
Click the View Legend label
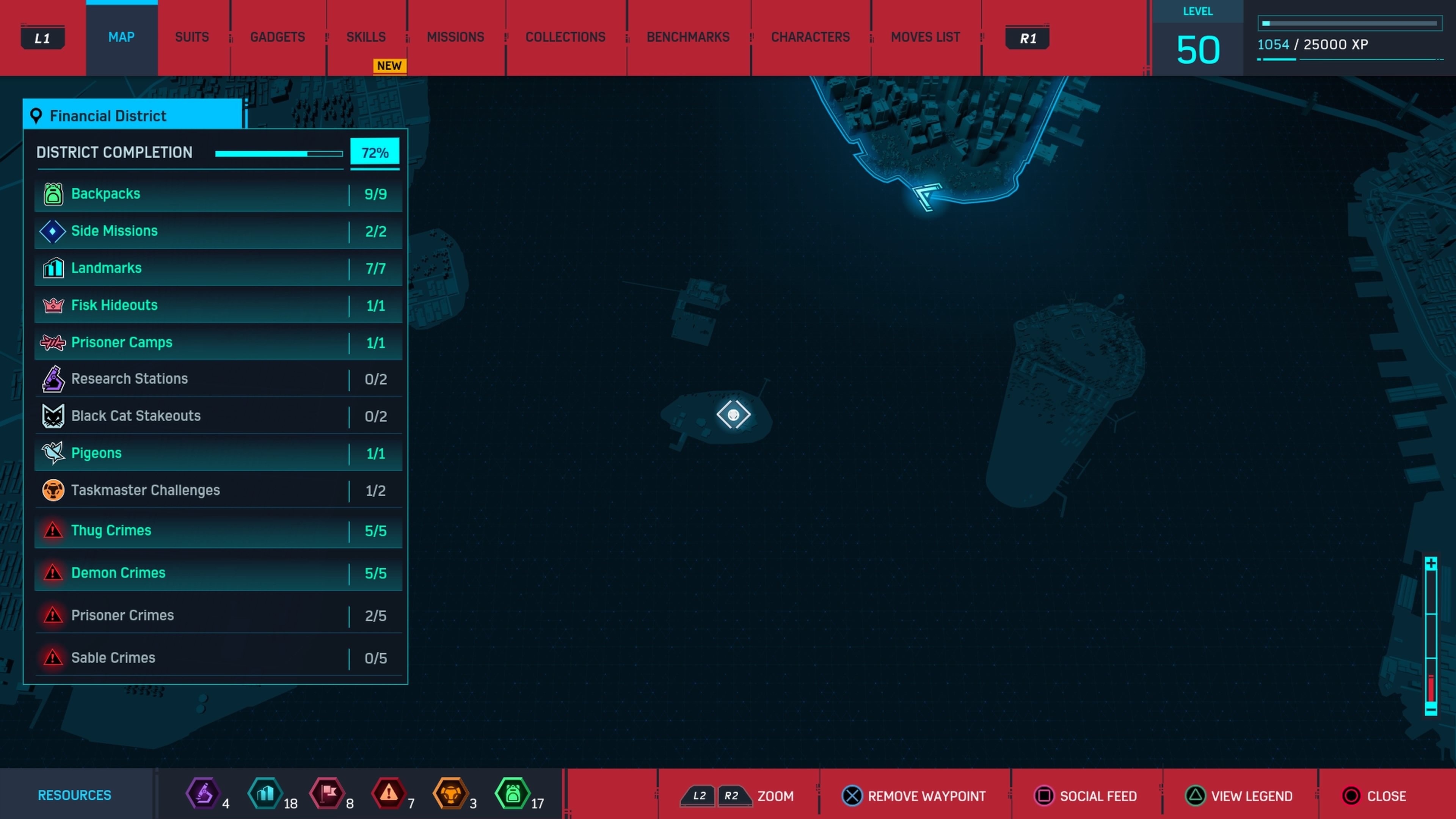pos(1251,796)
